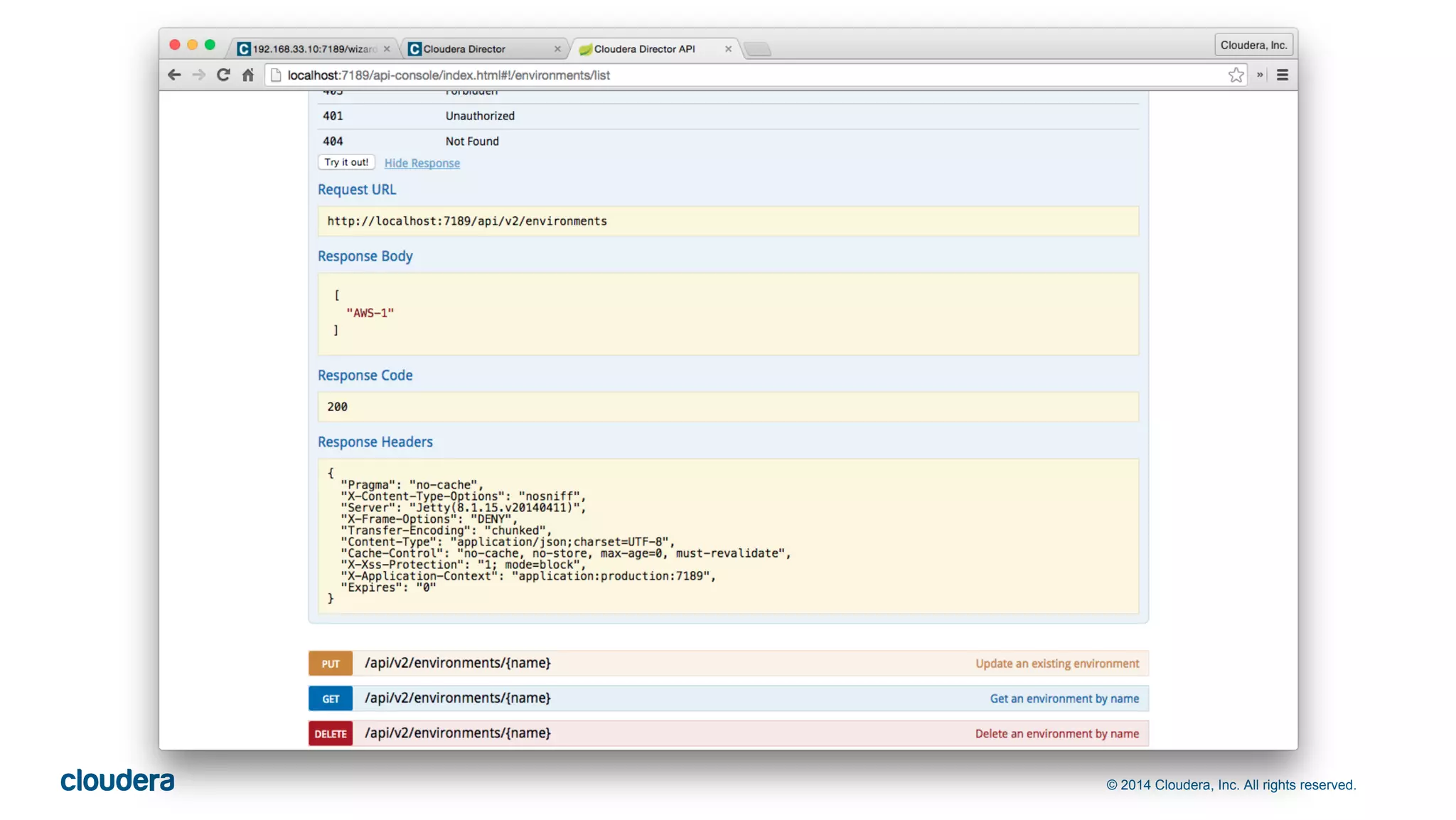Select the Cloudera Director API tab
This screenshot has width=1456, height=820.
(x=654, y=49)
